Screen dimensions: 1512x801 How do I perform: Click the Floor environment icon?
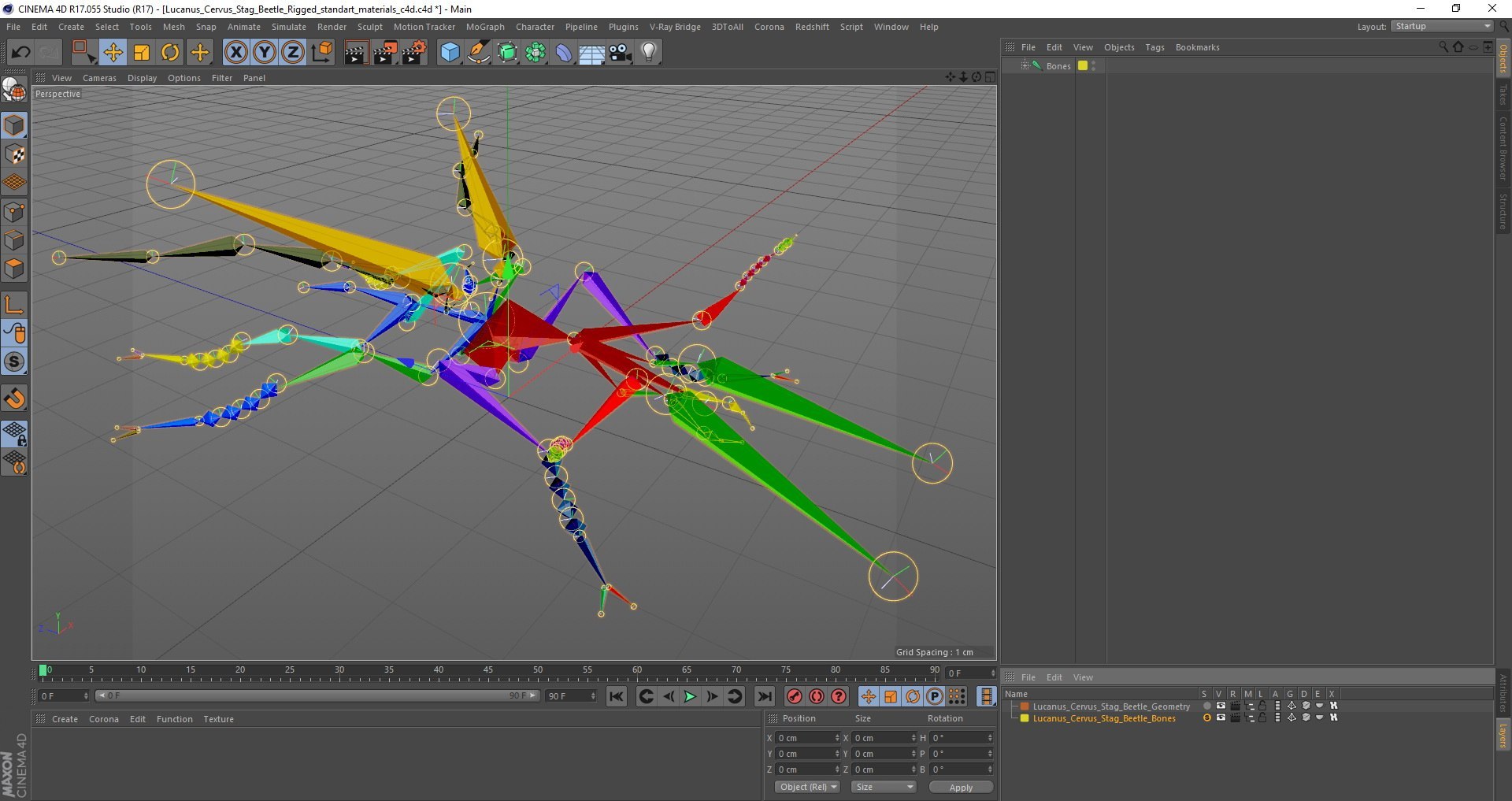coord(592,52)
